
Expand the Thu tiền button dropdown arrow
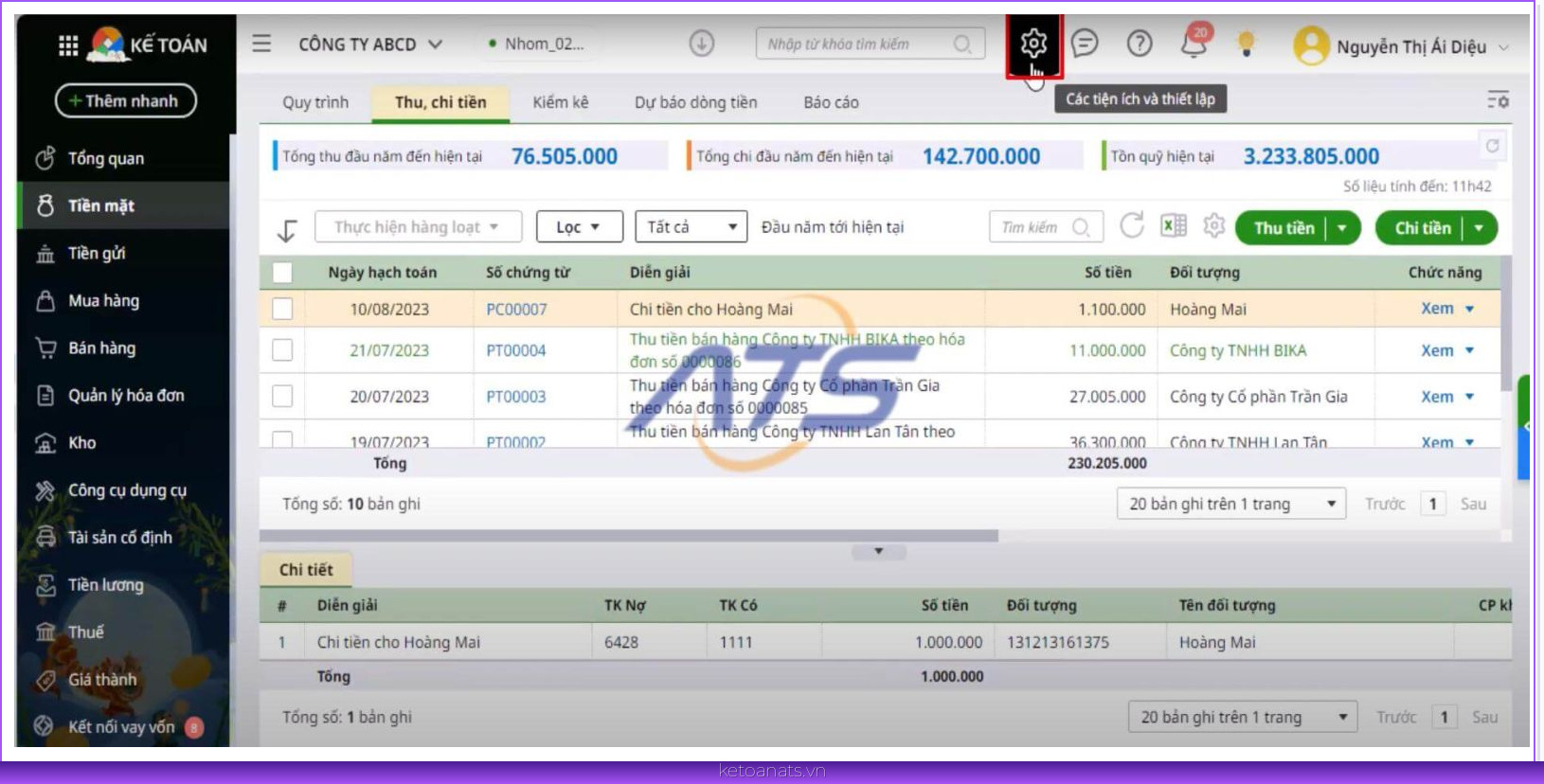(x=1343, y=228)
